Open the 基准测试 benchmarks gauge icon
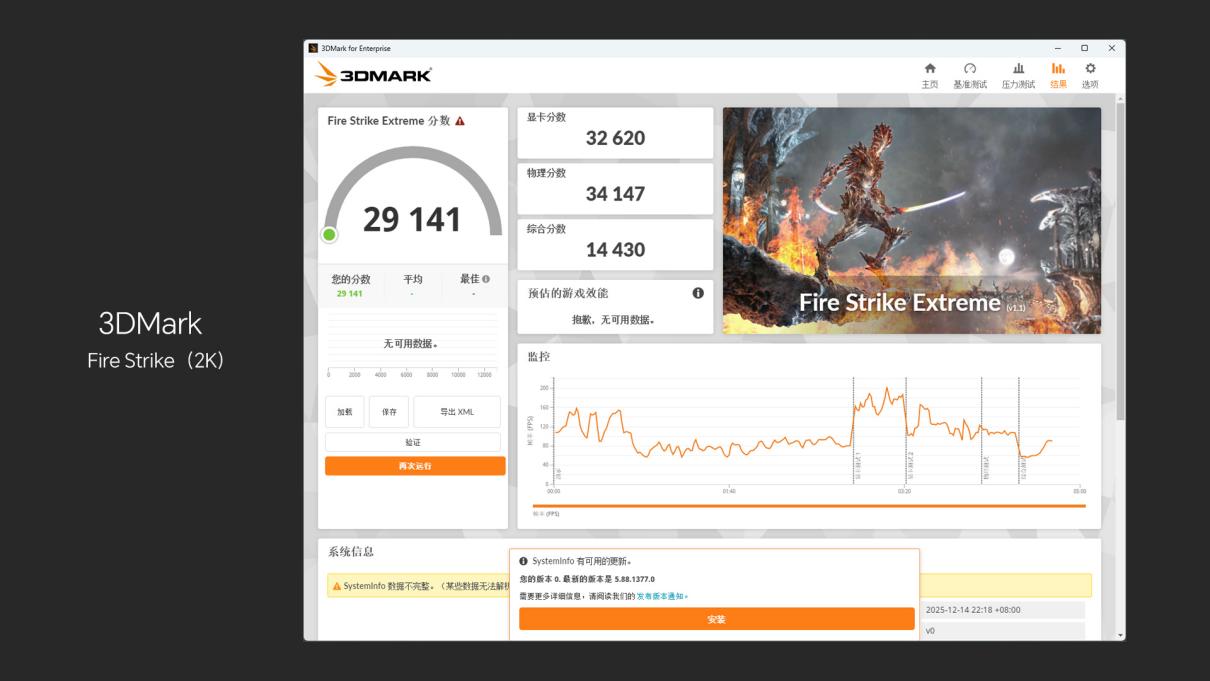Viewport: 1210px width, 681px height. pyautogui.click(x=970, y=69)
